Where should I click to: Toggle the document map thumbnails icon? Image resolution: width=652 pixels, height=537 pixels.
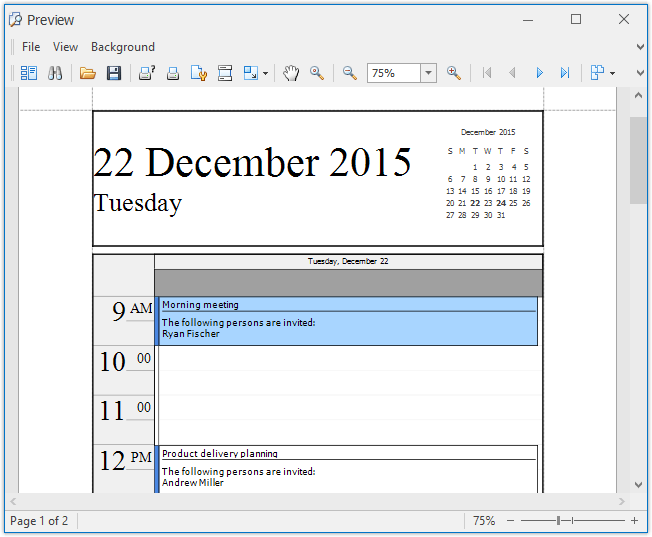(29, 73)
